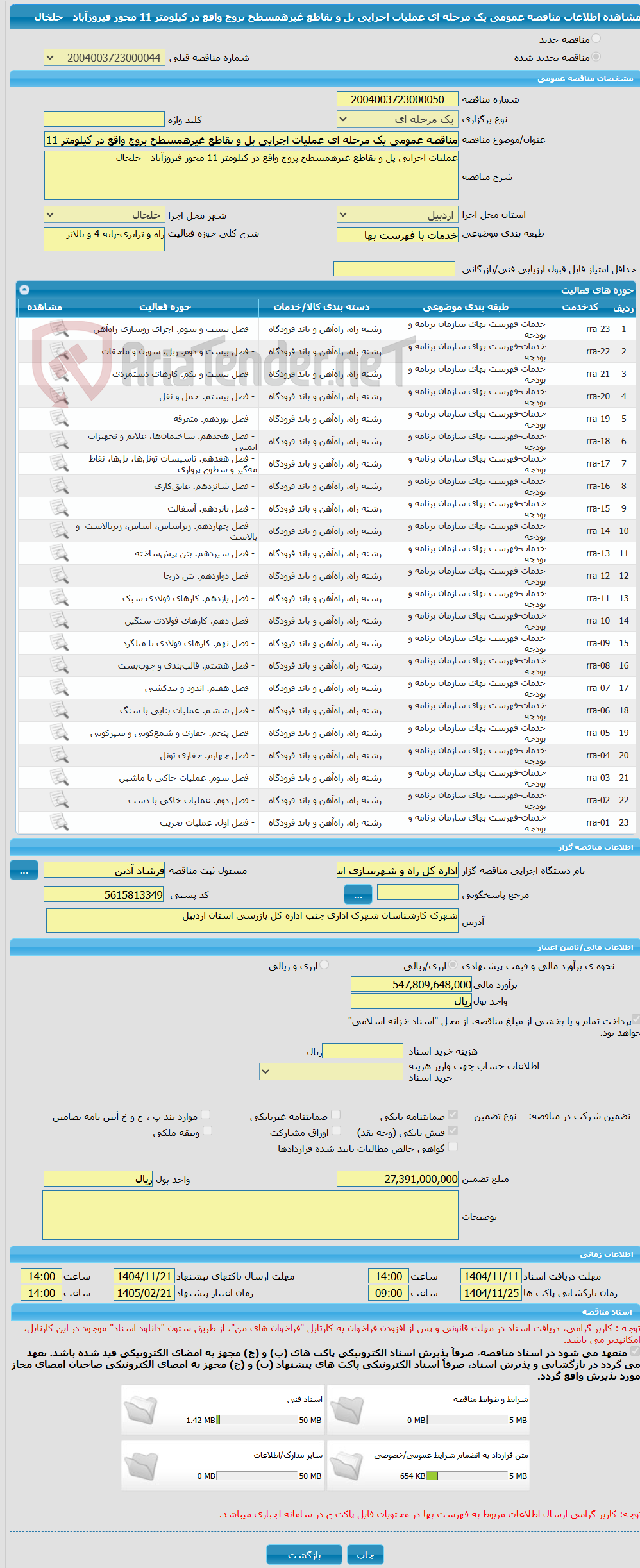Open view icon for row rra-09
This screenshot has height=1568, width=640.
click(59, 643)
